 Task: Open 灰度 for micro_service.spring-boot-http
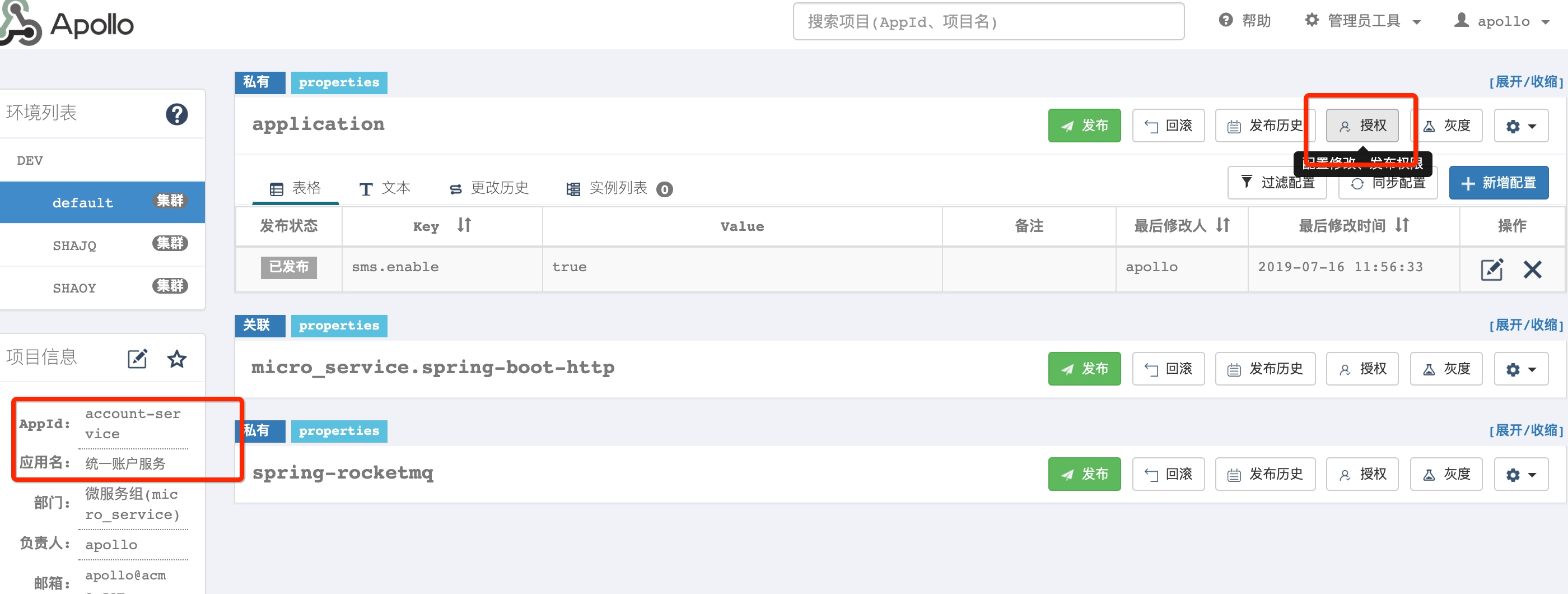point(1446,369)
